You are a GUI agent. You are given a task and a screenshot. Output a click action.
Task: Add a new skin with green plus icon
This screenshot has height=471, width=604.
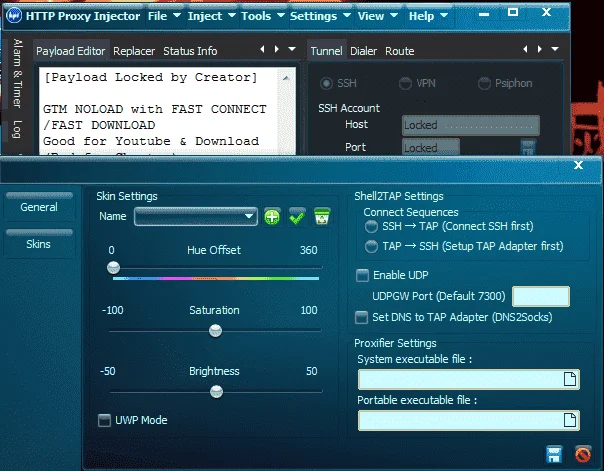(272, 217)
